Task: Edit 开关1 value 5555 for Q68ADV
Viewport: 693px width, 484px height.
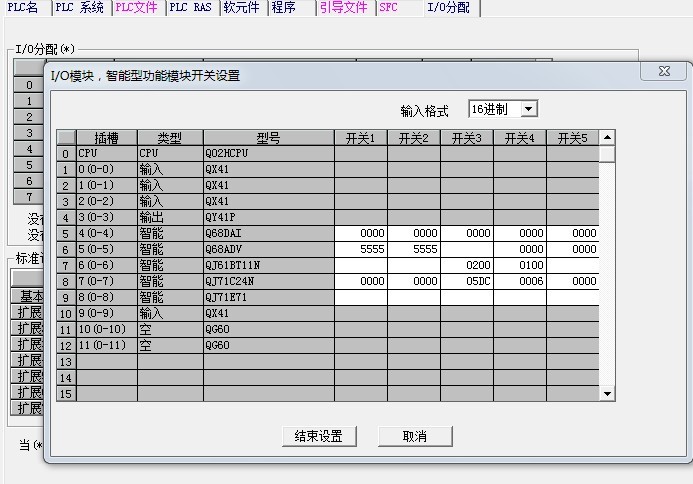Action: click(360, 249)
